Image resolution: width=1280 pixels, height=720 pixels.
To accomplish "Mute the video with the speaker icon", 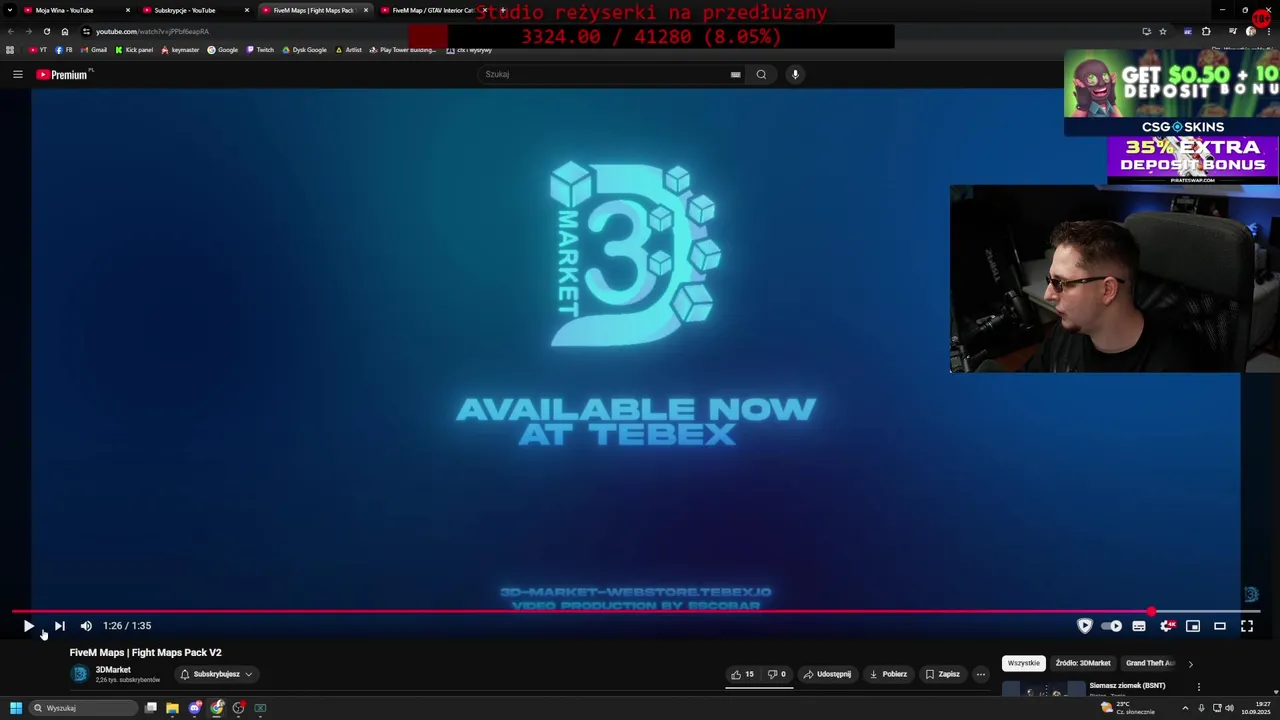I will coord(86,626).
